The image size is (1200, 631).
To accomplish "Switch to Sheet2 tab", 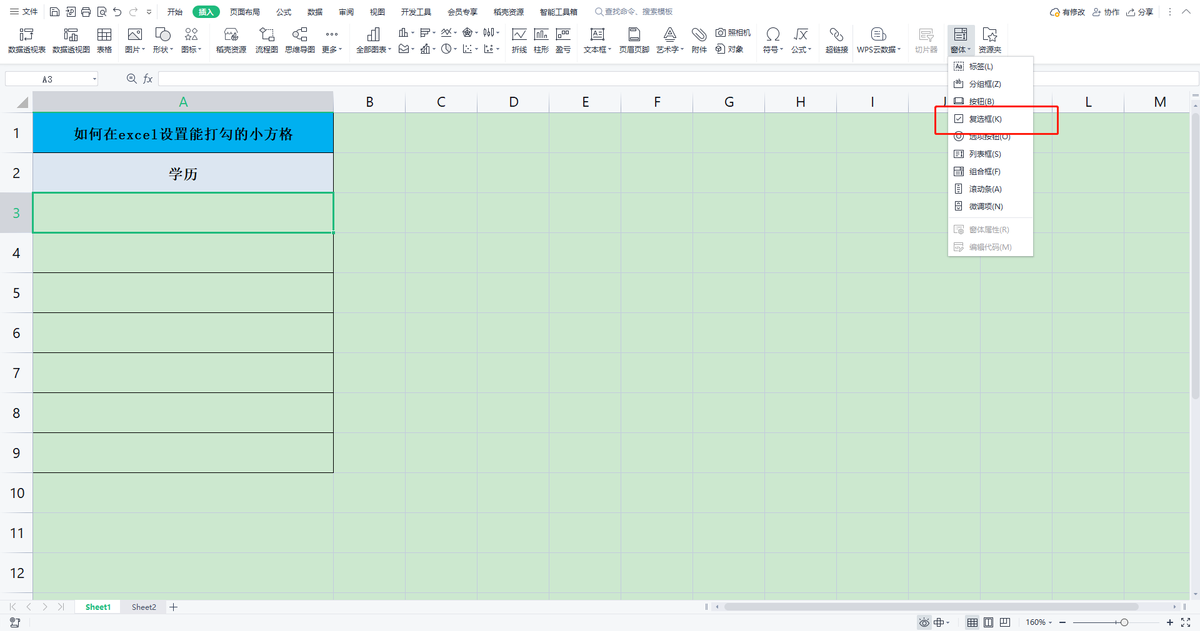I will click(x=144, y=607).
